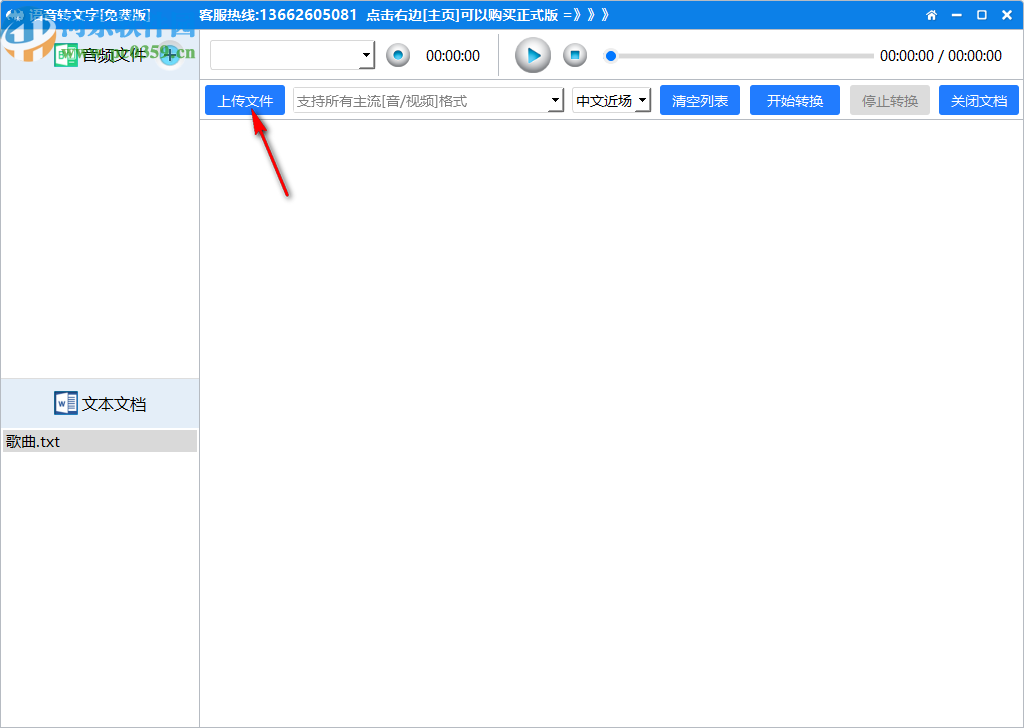1024x728 pixels.
Task: Click 关闭文档 to close document
Action: [x=978, y=101]
